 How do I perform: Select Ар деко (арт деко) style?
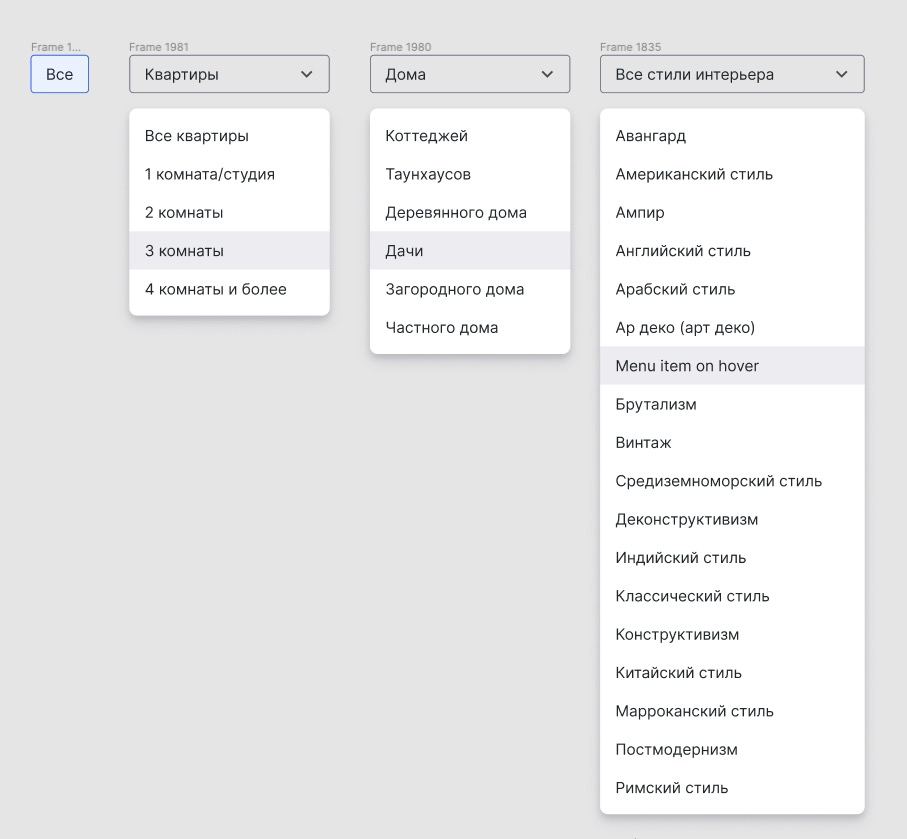tap(732, 327)
